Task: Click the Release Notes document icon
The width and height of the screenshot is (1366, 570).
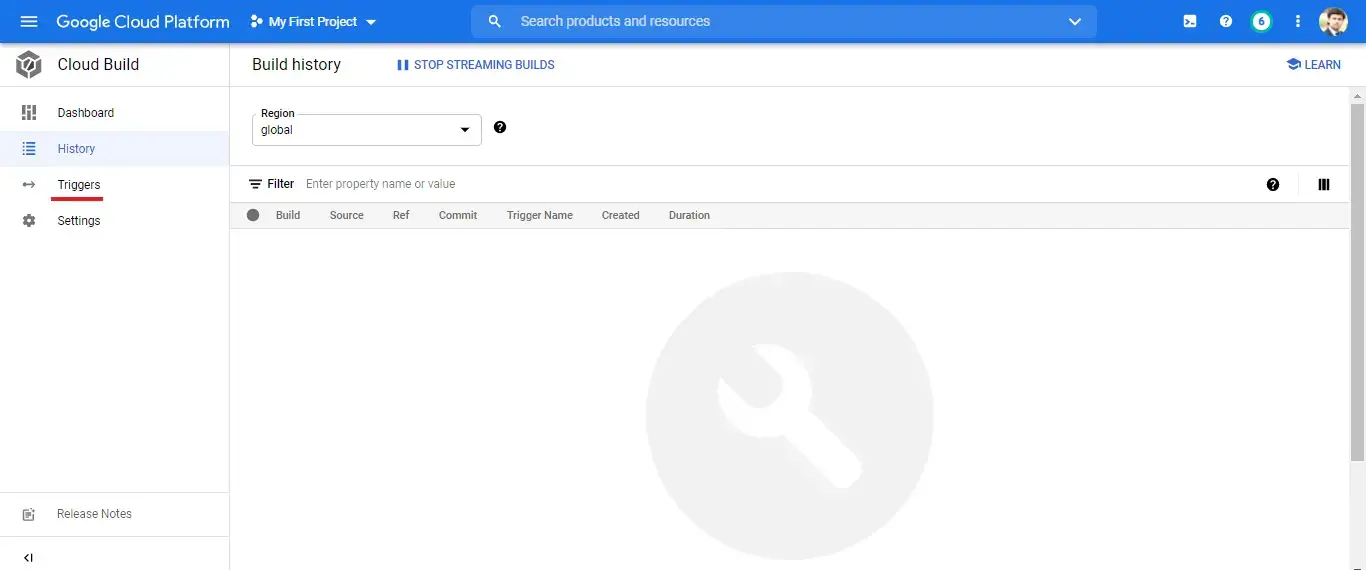Action: [29, 514]
